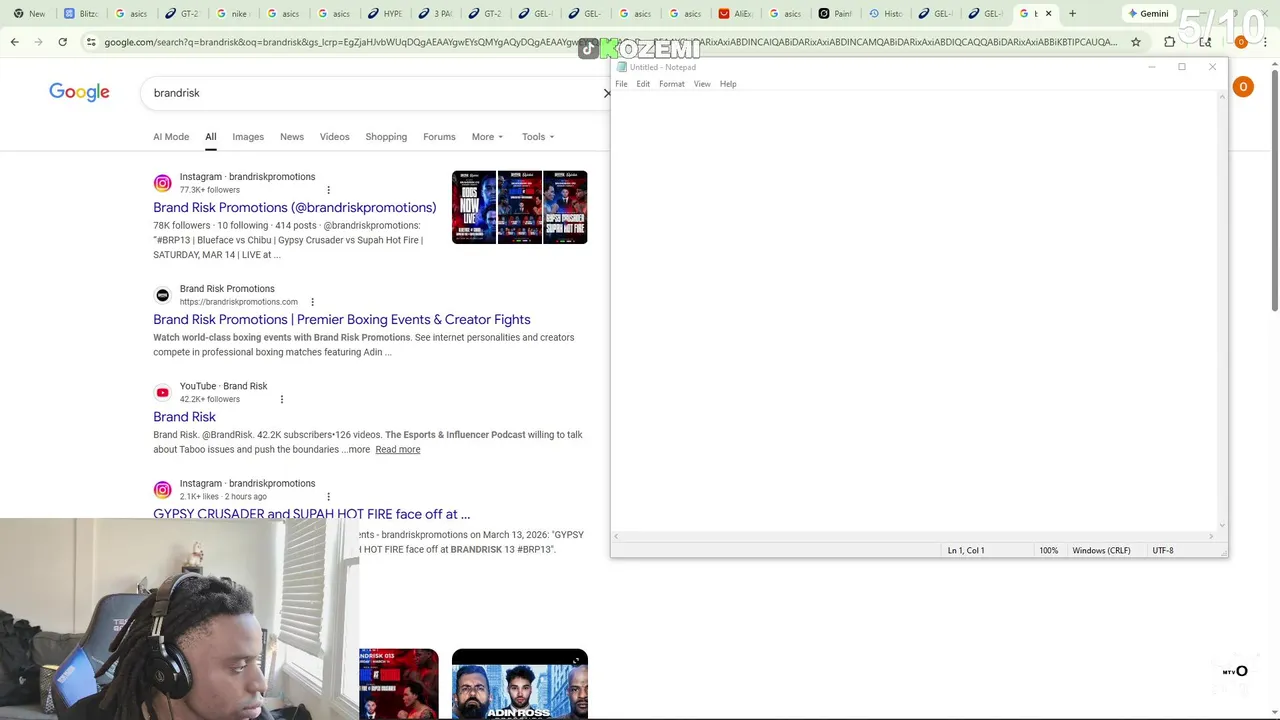The image size is (1280, 720).
Task: Click the Google page vertical scrollbar
Action: [x=1273, y=190]
